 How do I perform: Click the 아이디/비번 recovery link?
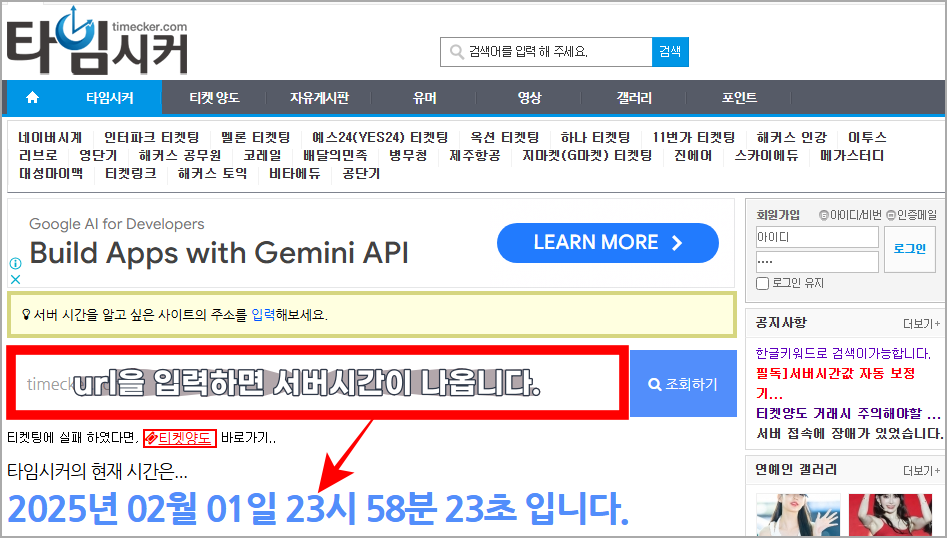coord(850,215)
